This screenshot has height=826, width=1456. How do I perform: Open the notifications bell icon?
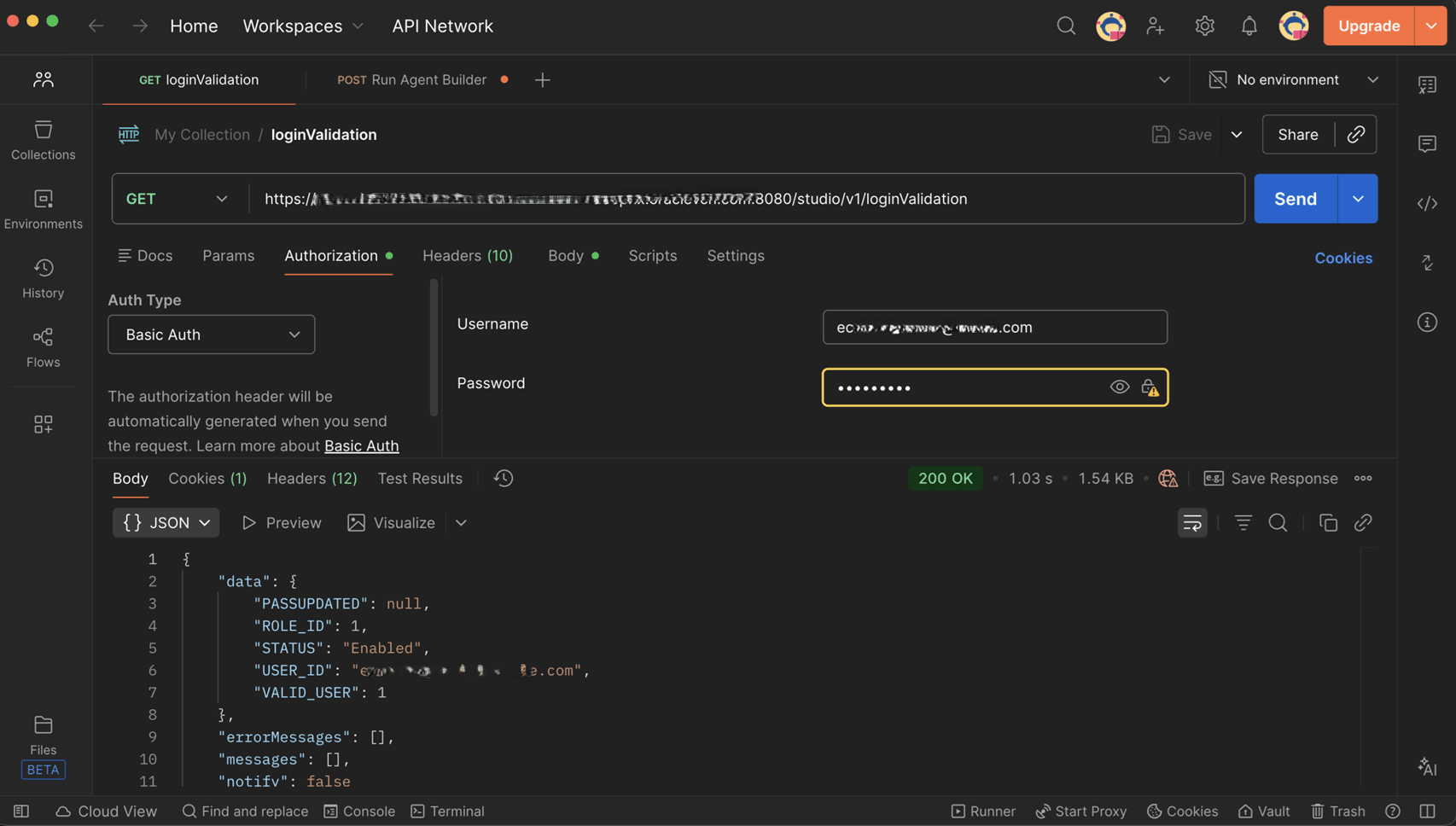tap(1249, 26)
